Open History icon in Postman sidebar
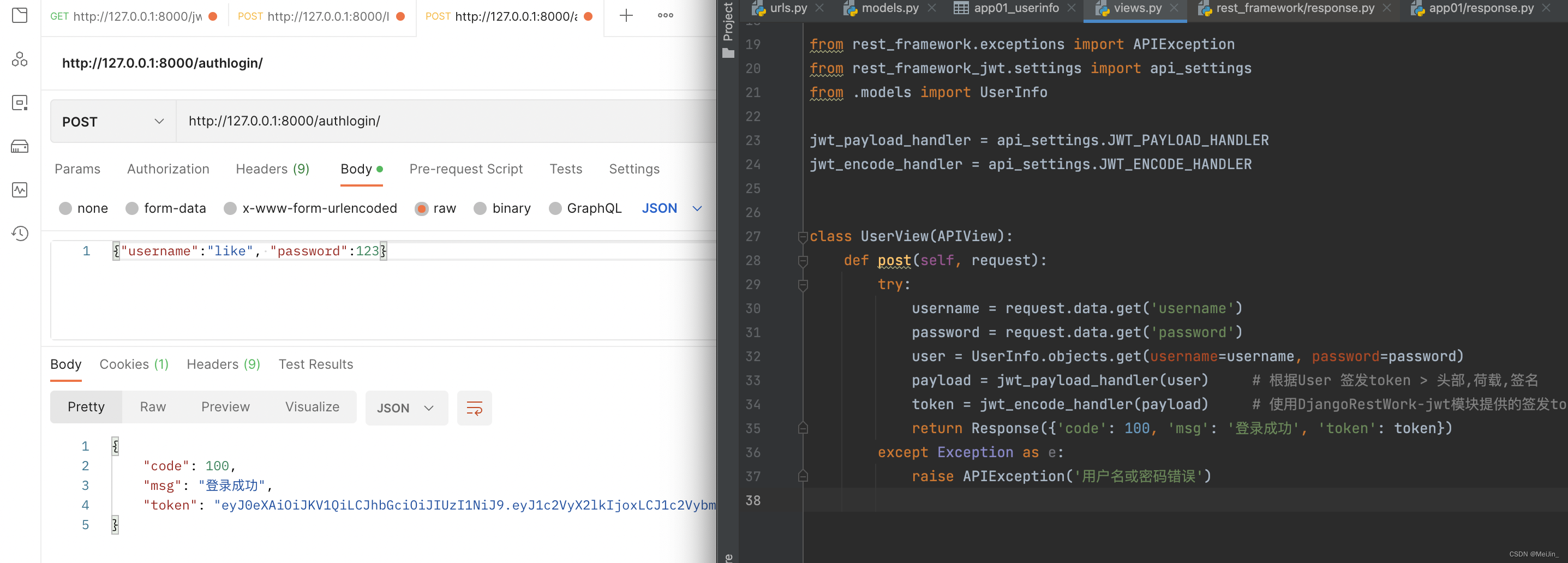The width and height of the screenshot is (1568, 563). point(20,233)
